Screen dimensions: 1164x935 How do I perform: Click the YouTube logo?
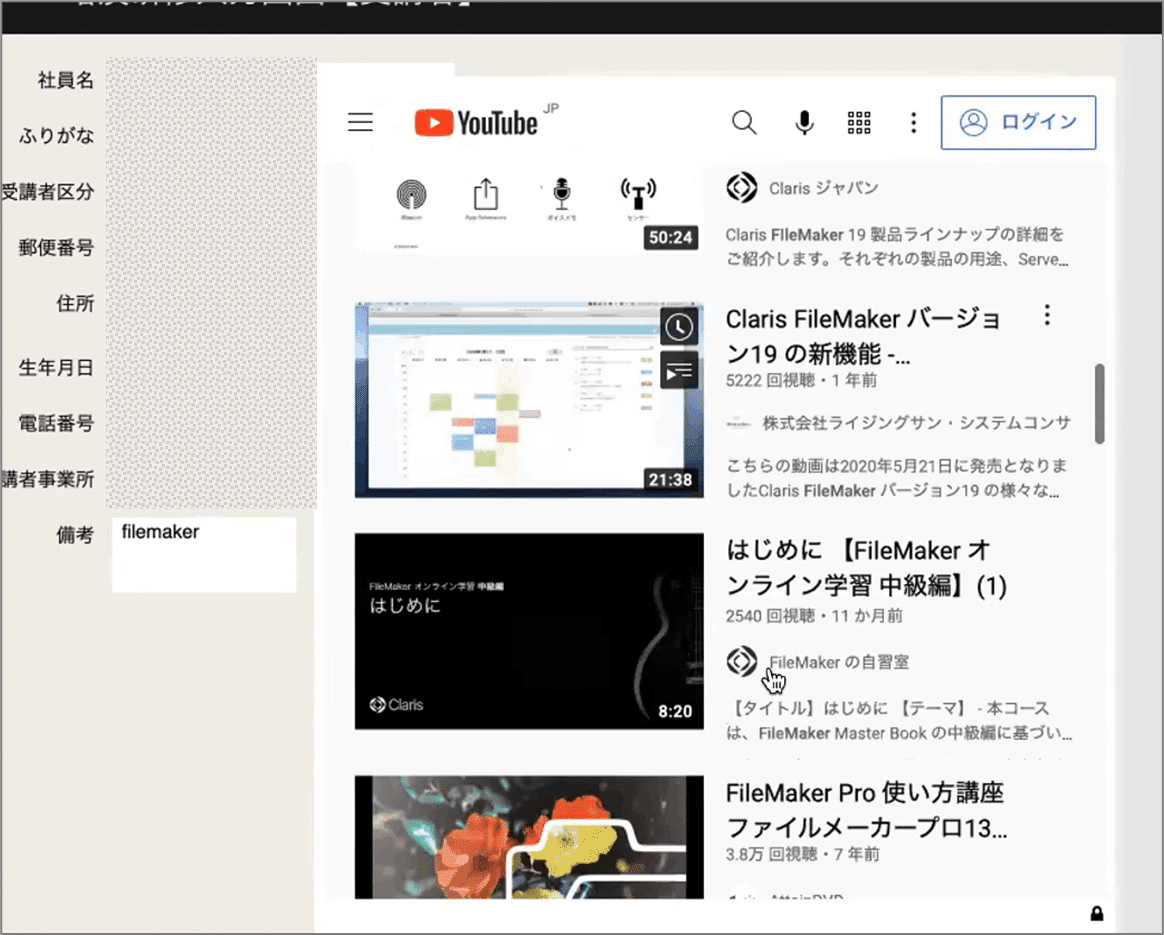coord(476,122)
